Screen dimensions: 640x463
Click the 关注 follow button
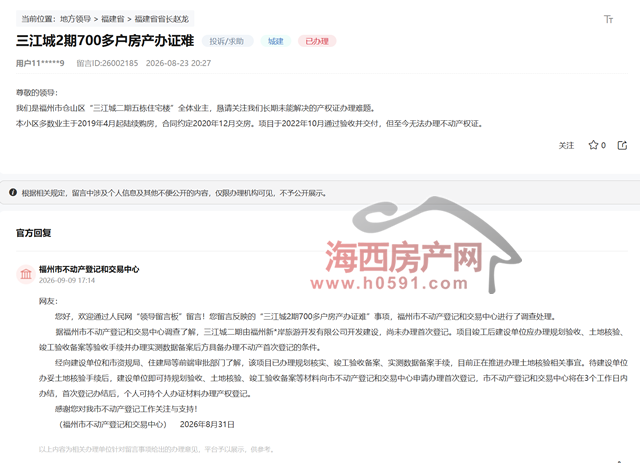[566, 145]
